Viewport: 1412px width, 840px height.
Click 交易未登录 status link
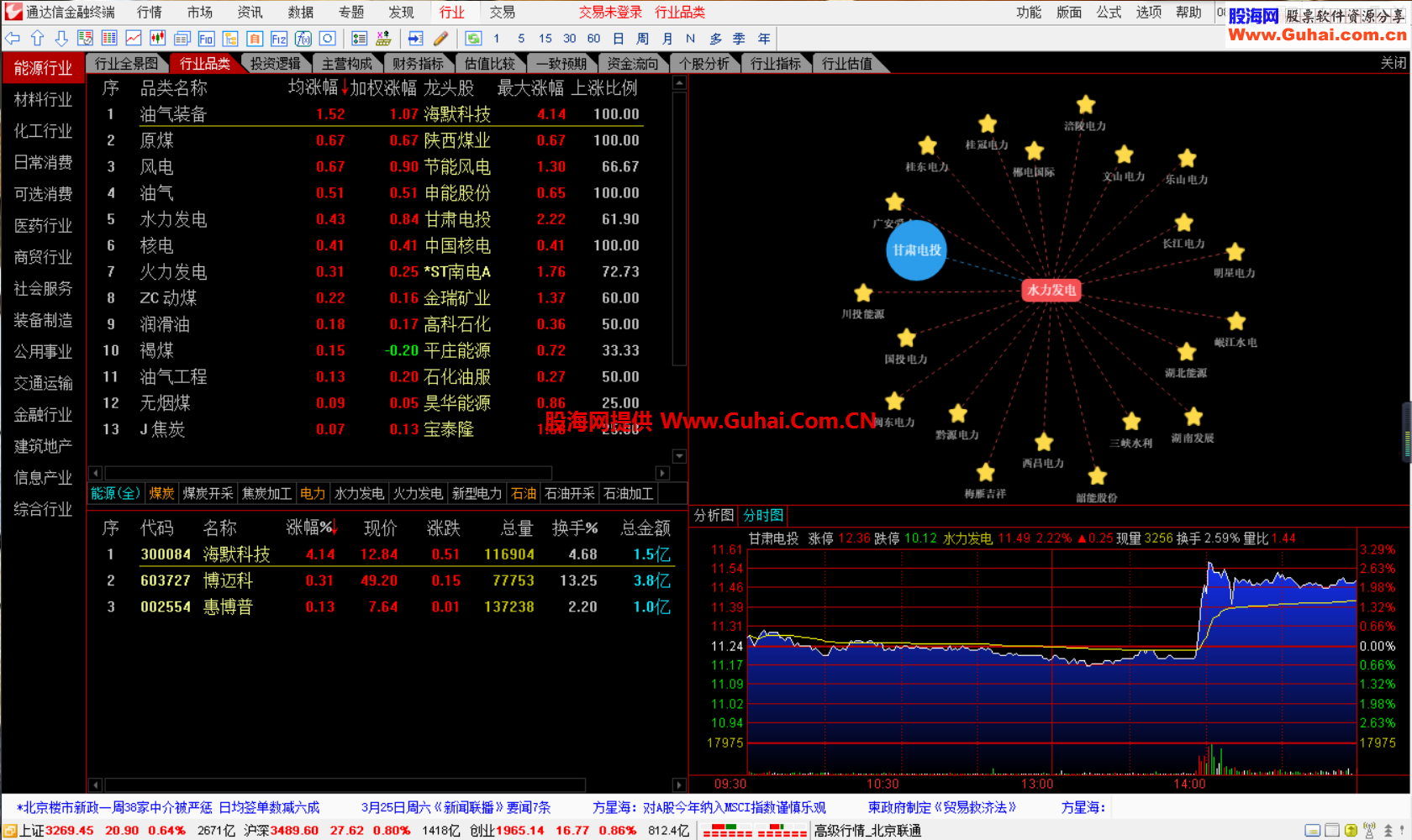(x=610, y=12)
